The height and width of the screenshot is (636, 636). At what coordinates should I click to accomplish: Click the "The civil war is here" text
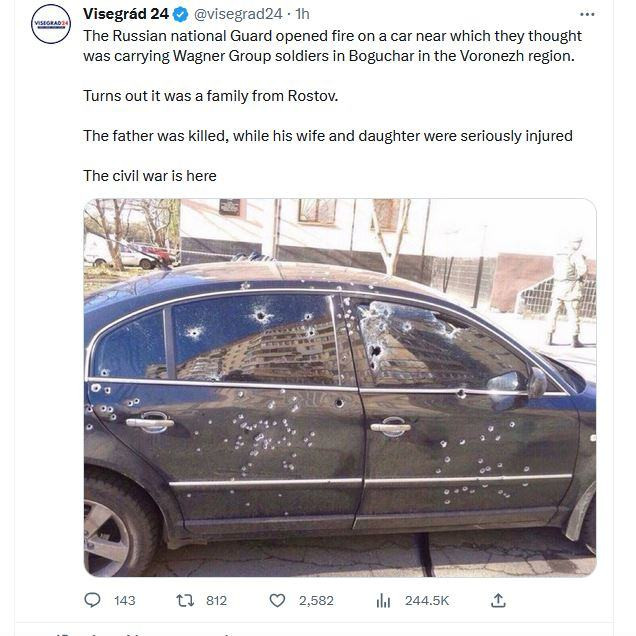[150, 176]
